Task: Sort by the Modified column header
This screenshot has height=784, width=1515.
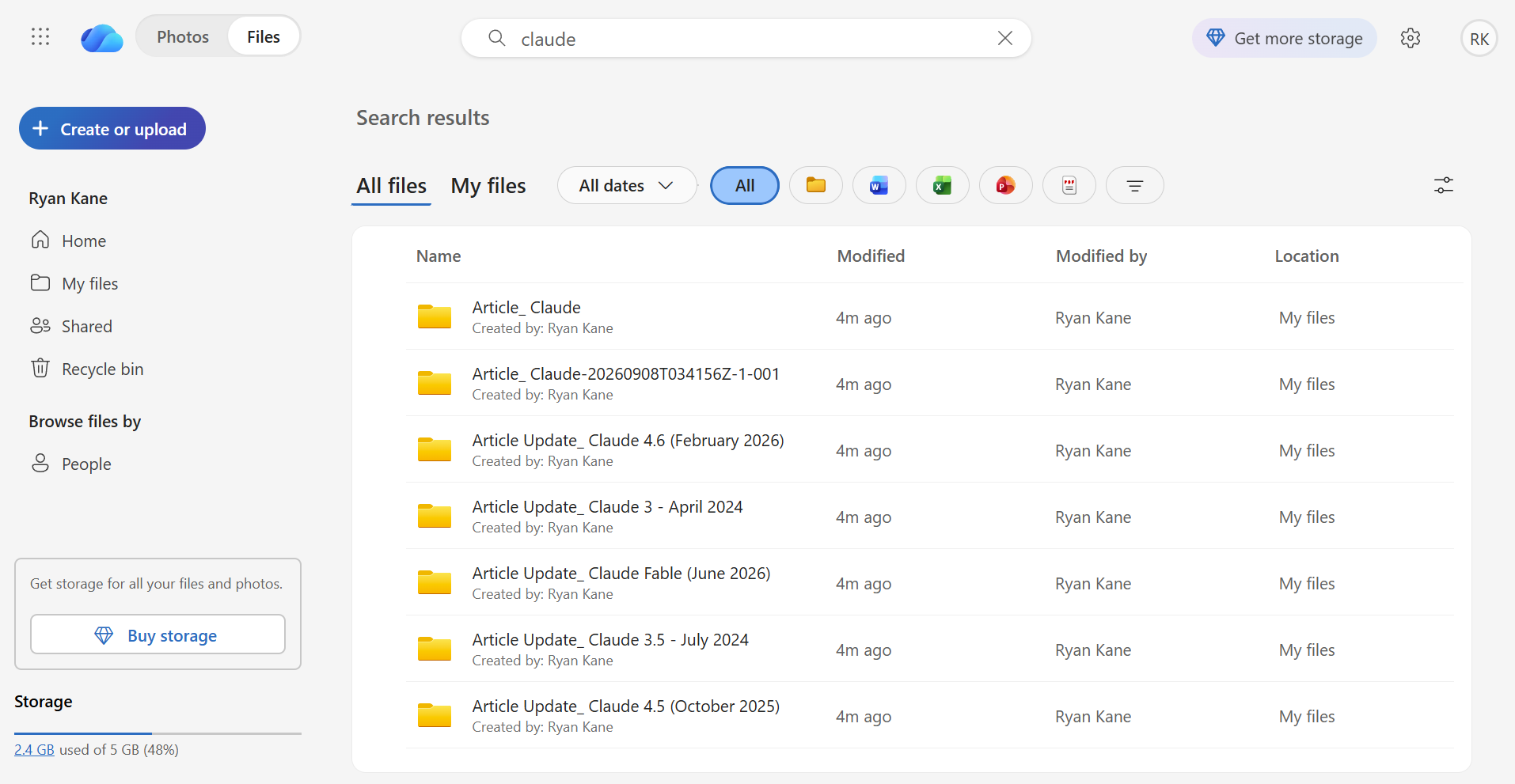Action: (x=871, y=256)
